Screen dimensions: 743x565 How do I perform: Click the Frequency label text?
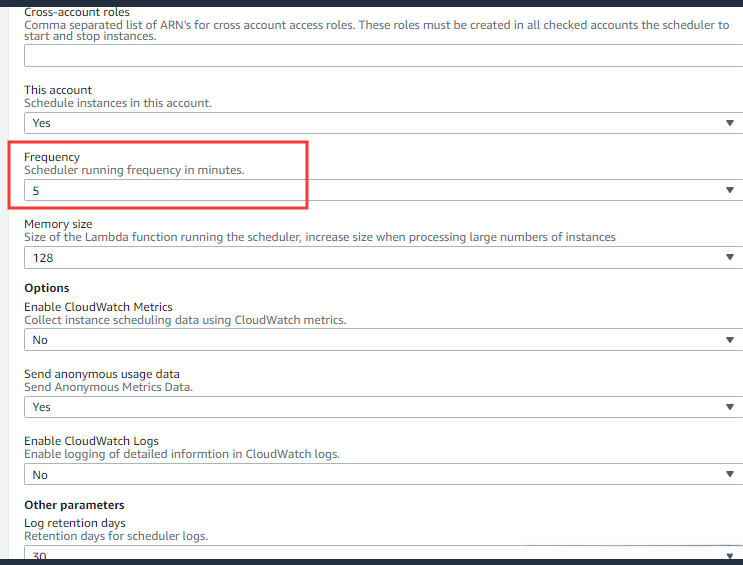pyautogui.click(x=52, y=157)
